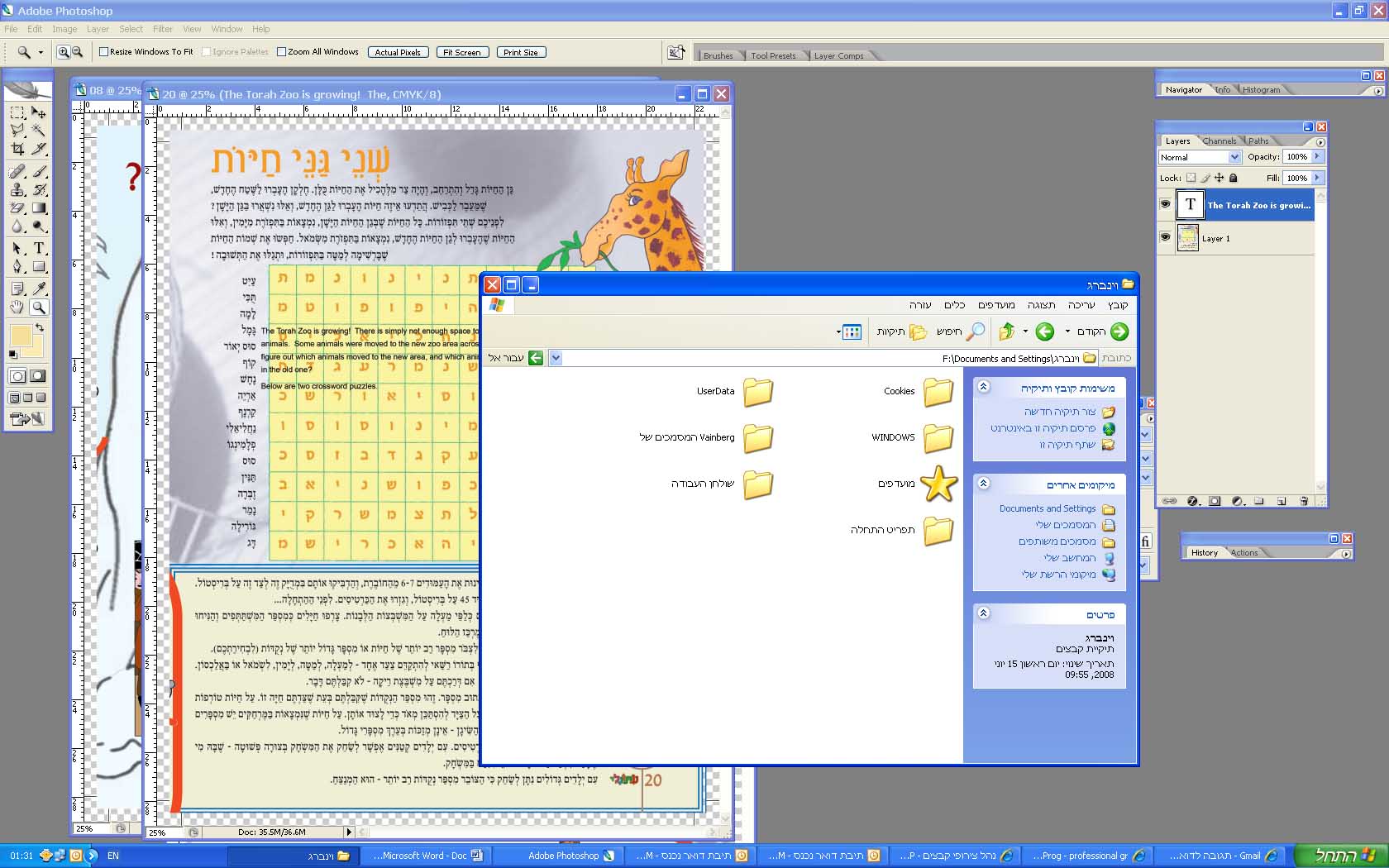
Task: Create a new layer in Layers panel
Action: 1282,501
